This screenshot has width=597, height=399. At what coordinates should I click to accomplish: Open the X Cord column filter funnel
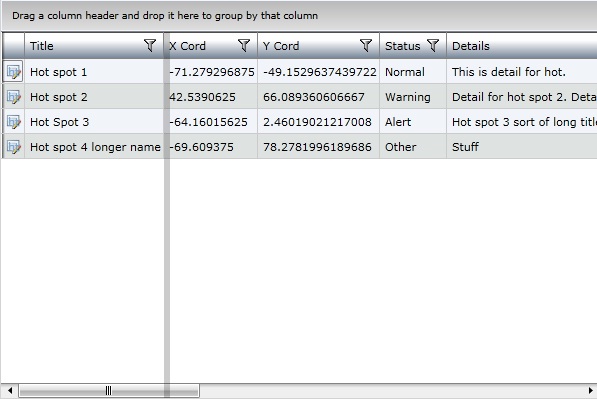pyautogui.click(x=244, y=45)
